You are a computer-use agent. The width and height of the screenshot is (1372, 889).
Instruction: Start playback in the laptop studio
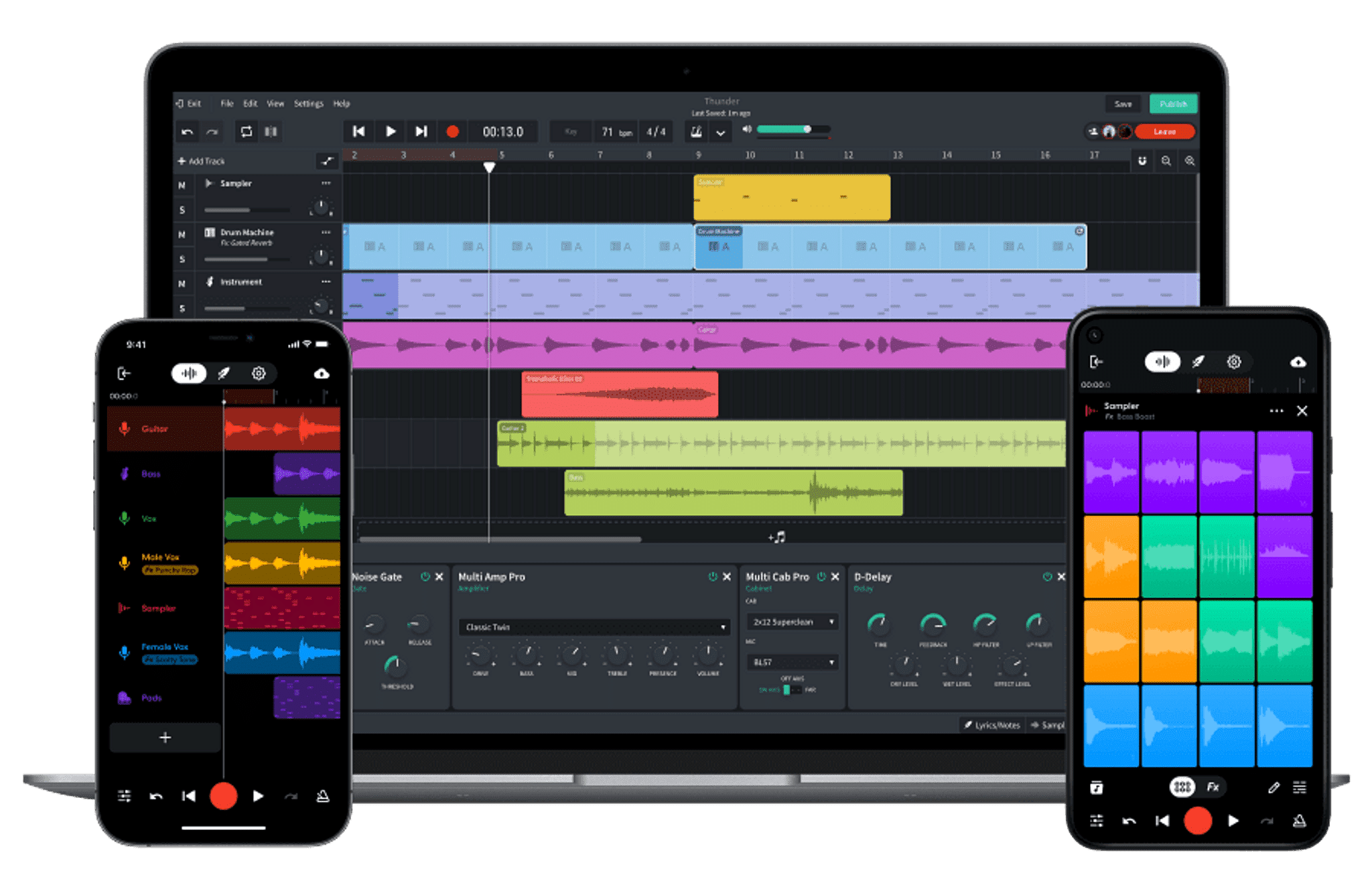(x=391, y=131)
